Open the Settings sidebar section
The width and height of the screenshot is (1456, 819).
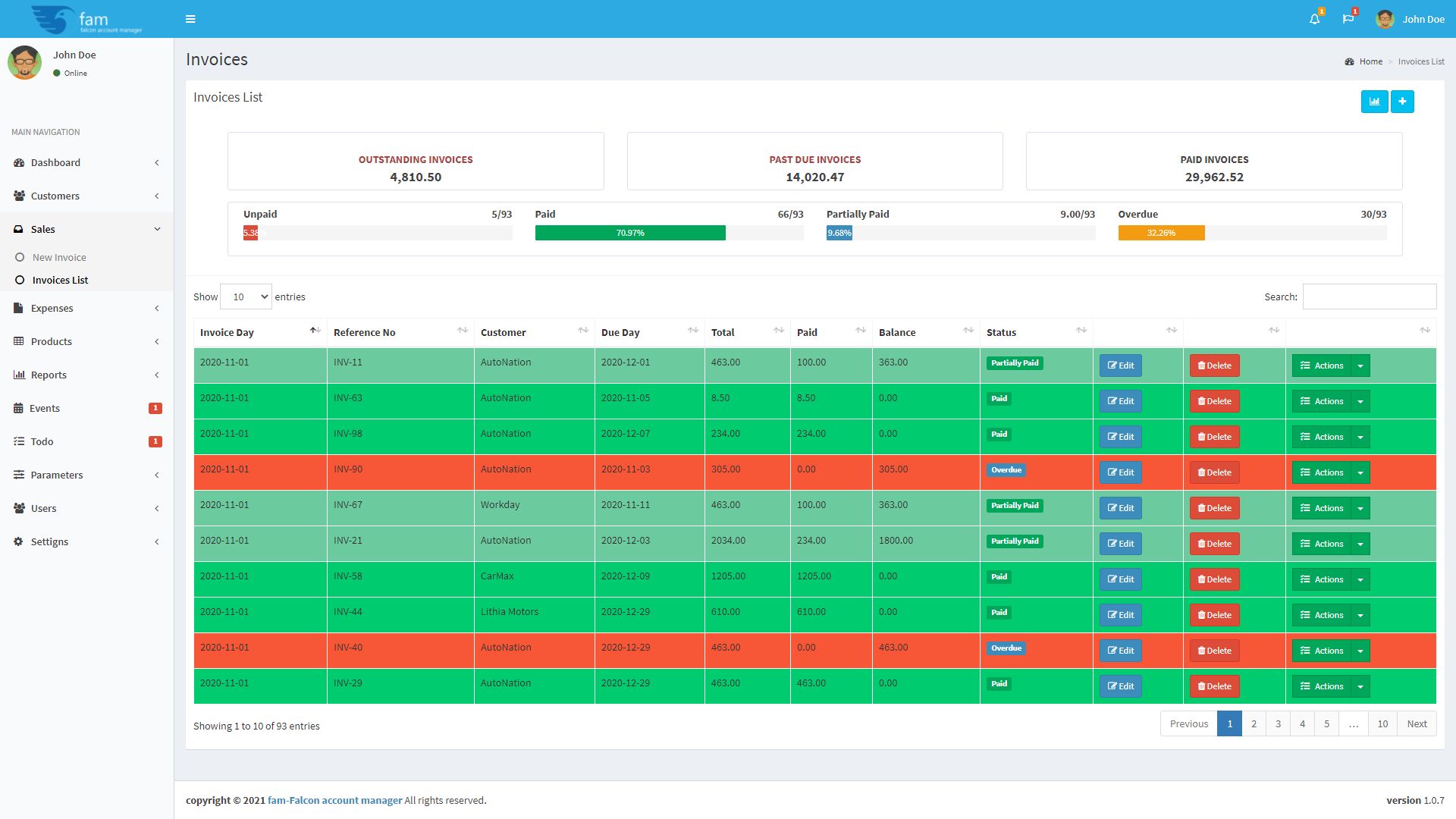click(49, 541)
